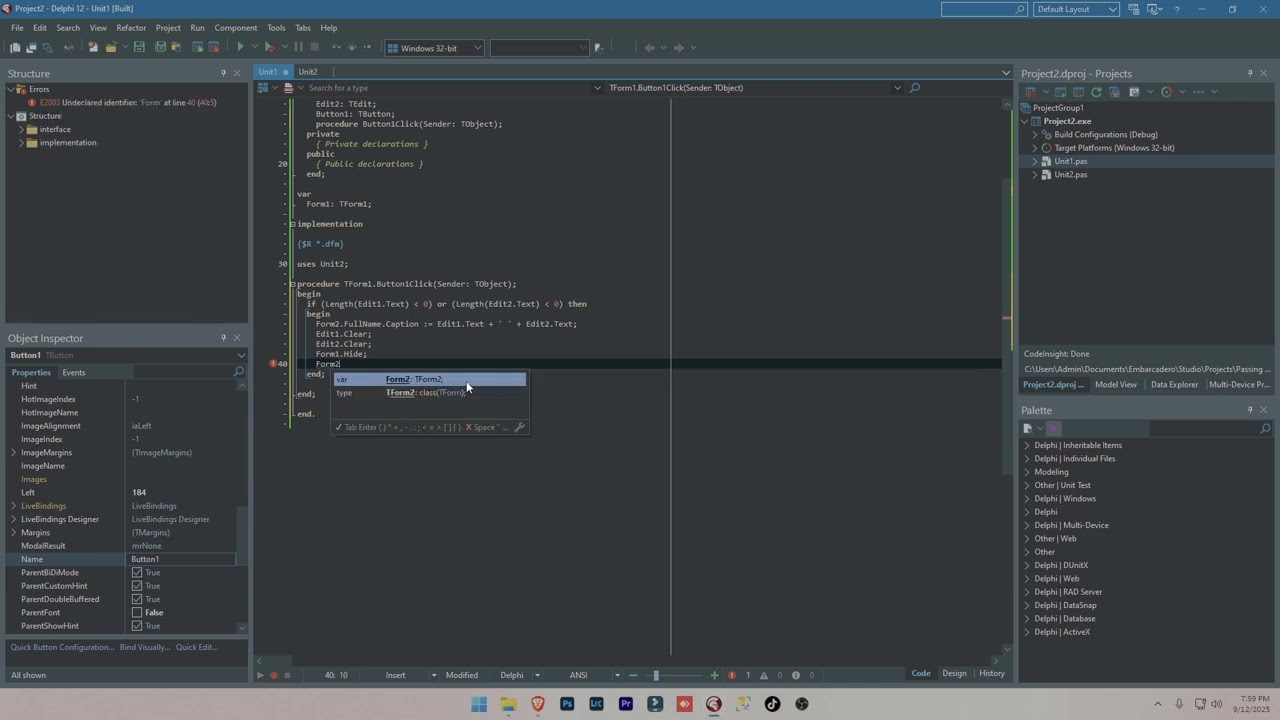Expand the Unit2.pas node in Projects
This screenshot has width=1280, height=720.
[x=1035, y=175]
